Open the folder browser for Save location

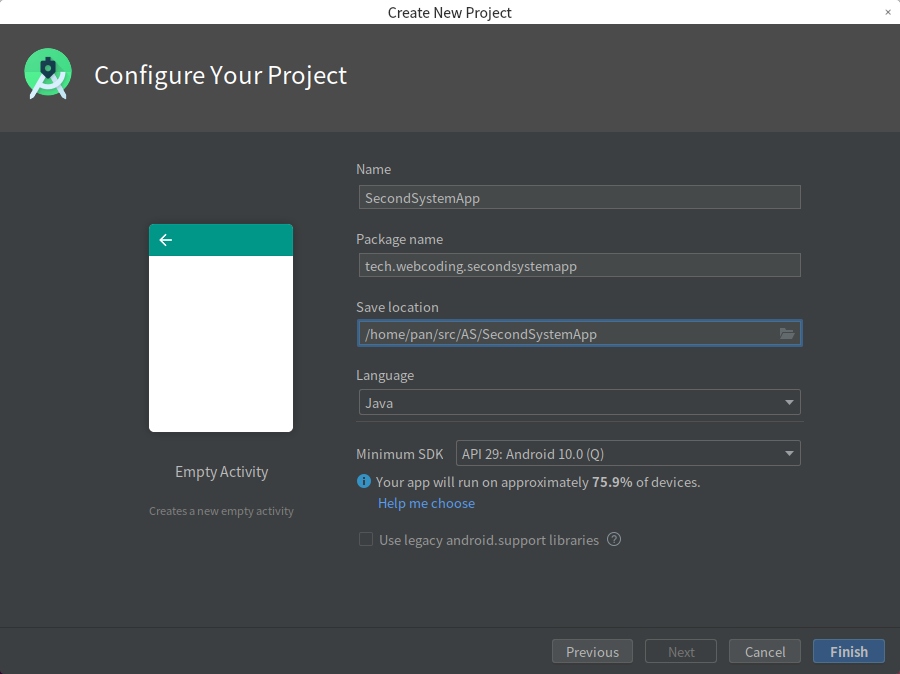787,334
